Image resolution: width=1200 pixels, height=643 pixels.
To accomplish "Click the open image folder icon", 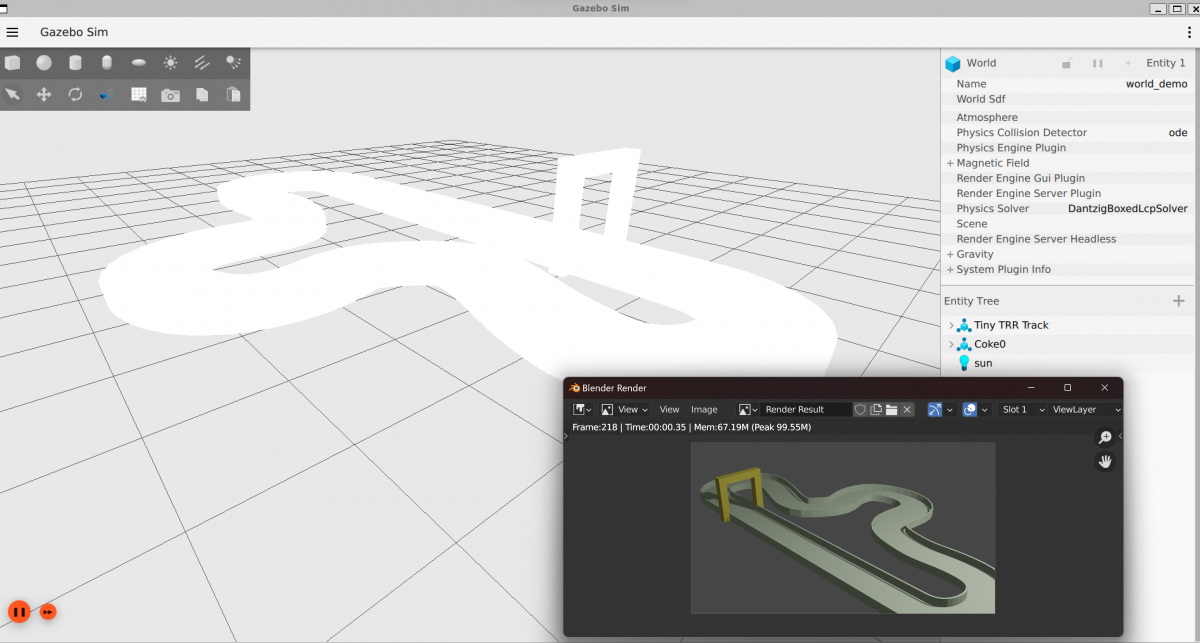I will click(x=891, y=409).
